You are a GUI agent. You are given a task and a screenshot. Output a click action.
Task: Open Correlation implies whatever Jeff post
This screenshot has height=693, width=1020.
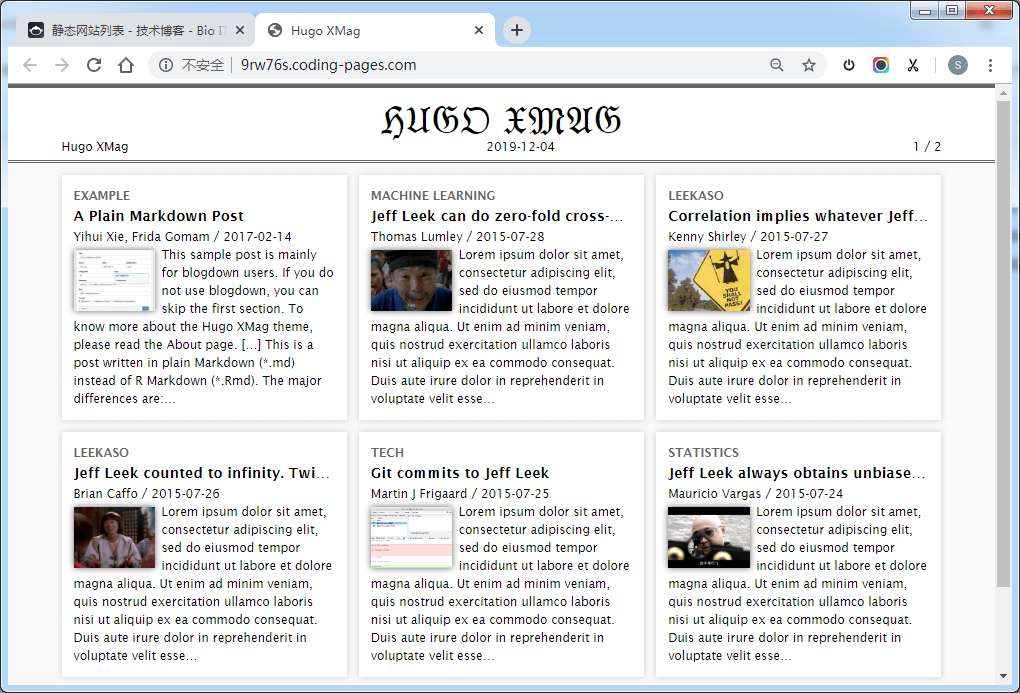click(798, 216)
